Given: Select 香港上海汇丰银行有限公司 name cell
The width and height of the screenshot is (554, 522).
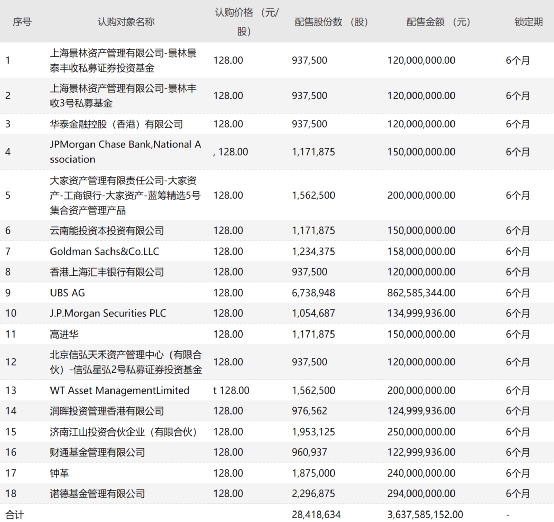Looking at the screenshot, I should (107, 272).
